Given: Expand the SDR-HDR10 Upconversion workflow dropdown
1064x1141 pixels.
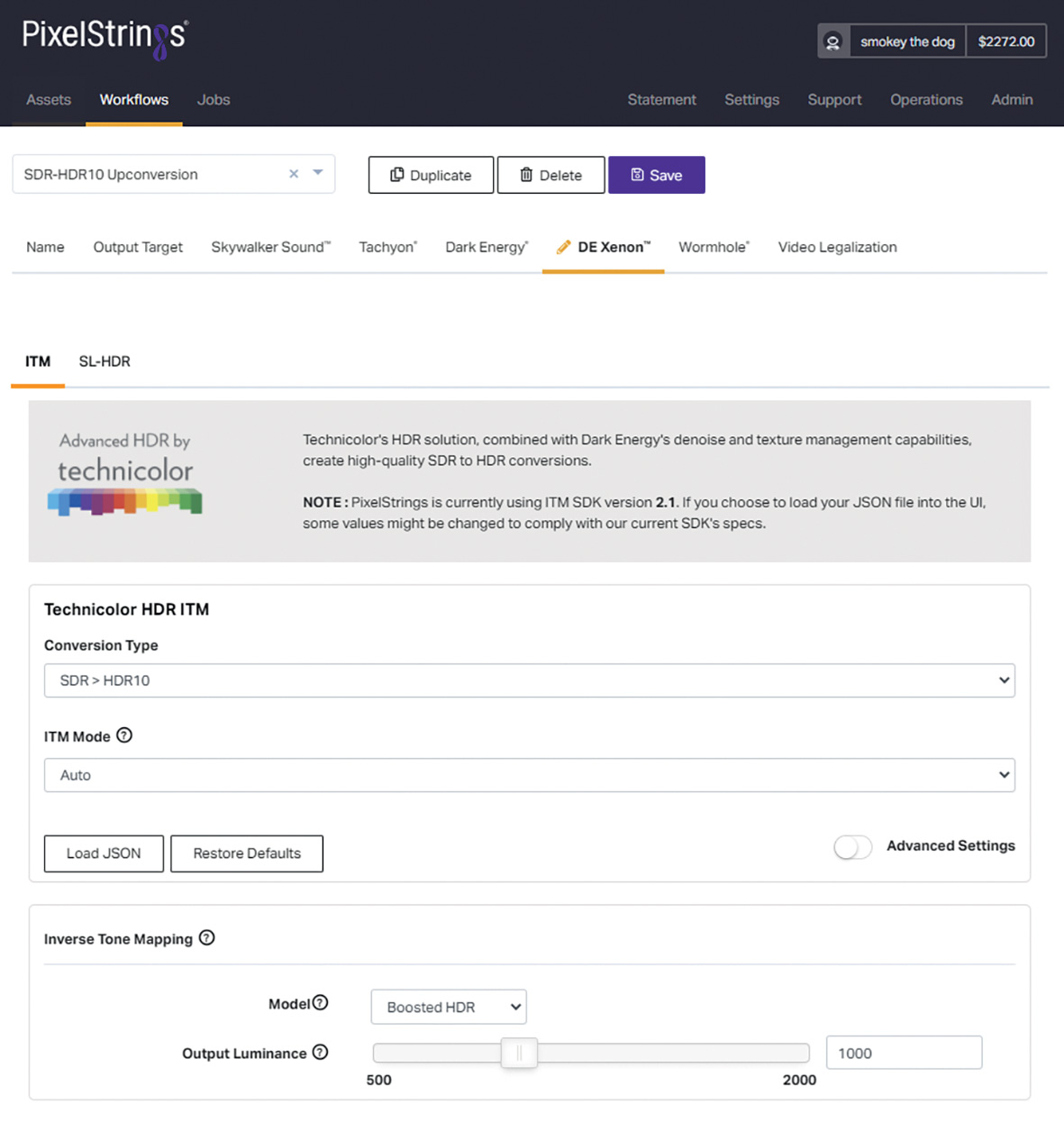Looking at the screenshot, I should coord(318,173).
